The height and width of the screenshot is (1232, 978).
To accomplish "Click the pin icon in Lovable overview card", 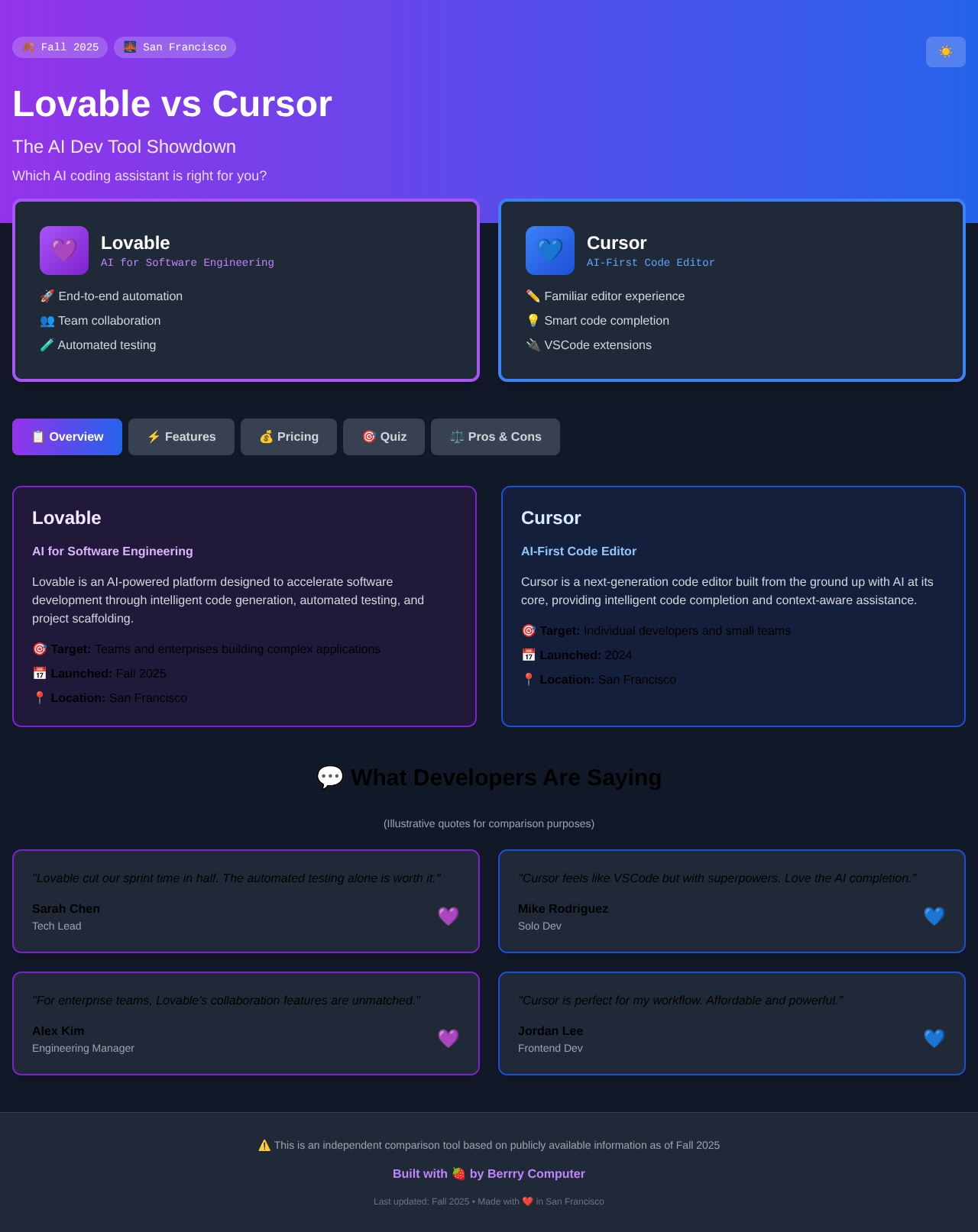I will pos(40,698).
